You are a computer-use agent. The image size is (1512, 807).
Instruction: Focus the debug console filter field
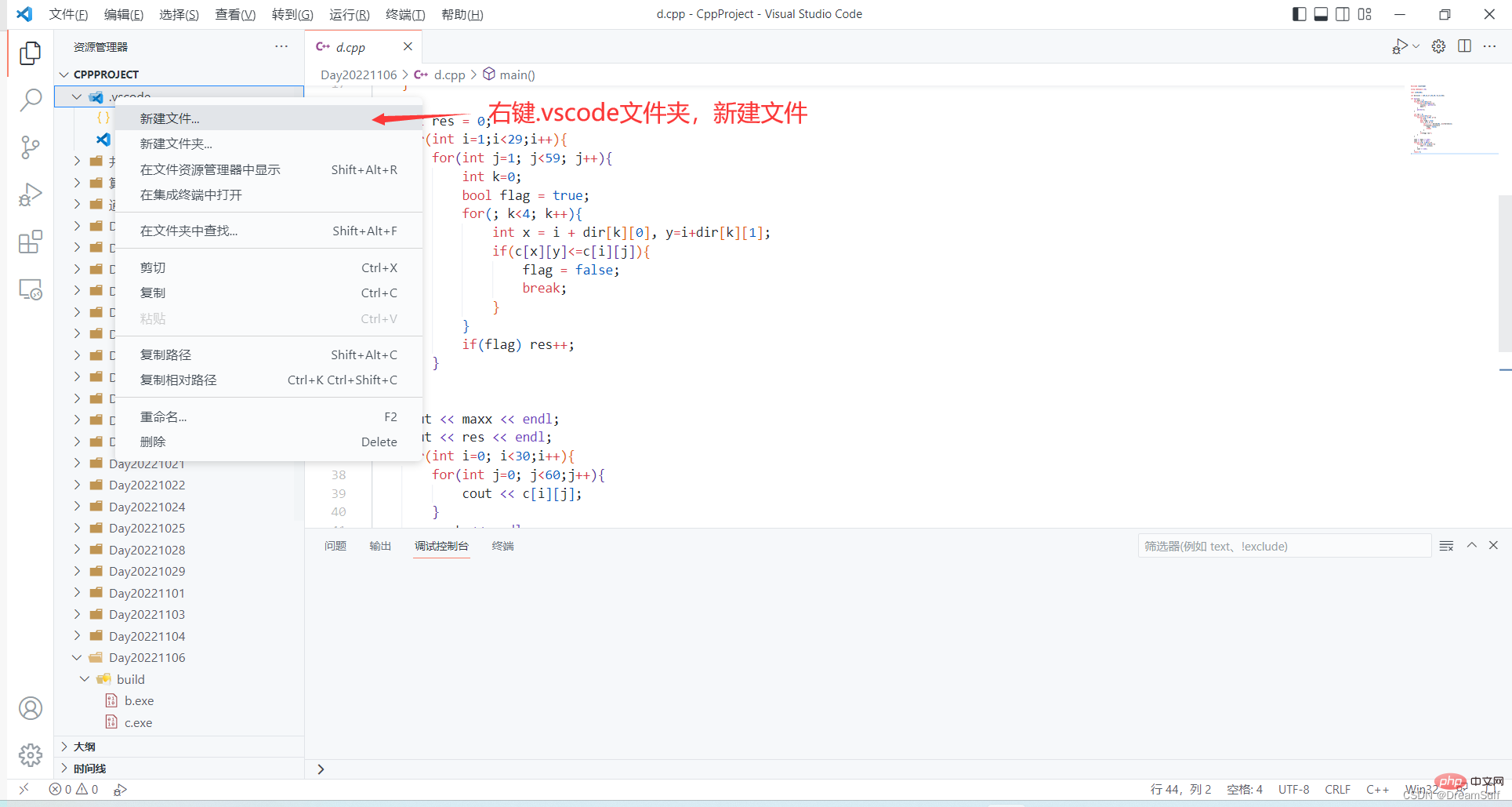pyautogui.click(x=1283, y=546)
